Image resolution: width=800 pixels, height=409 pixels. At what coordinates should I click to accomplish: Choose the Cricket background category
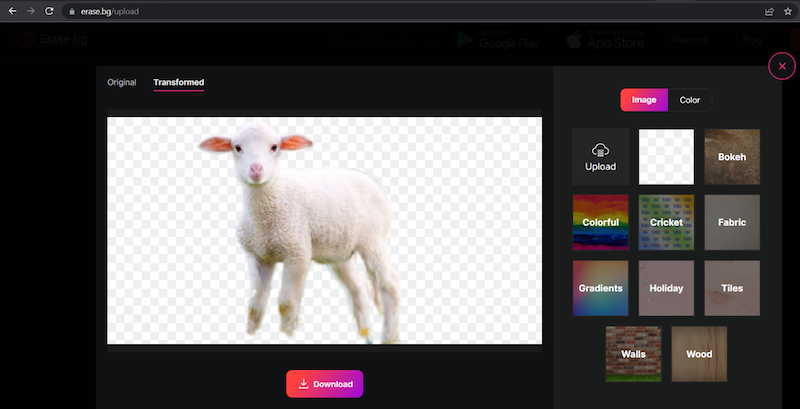(x=666, y=222)
